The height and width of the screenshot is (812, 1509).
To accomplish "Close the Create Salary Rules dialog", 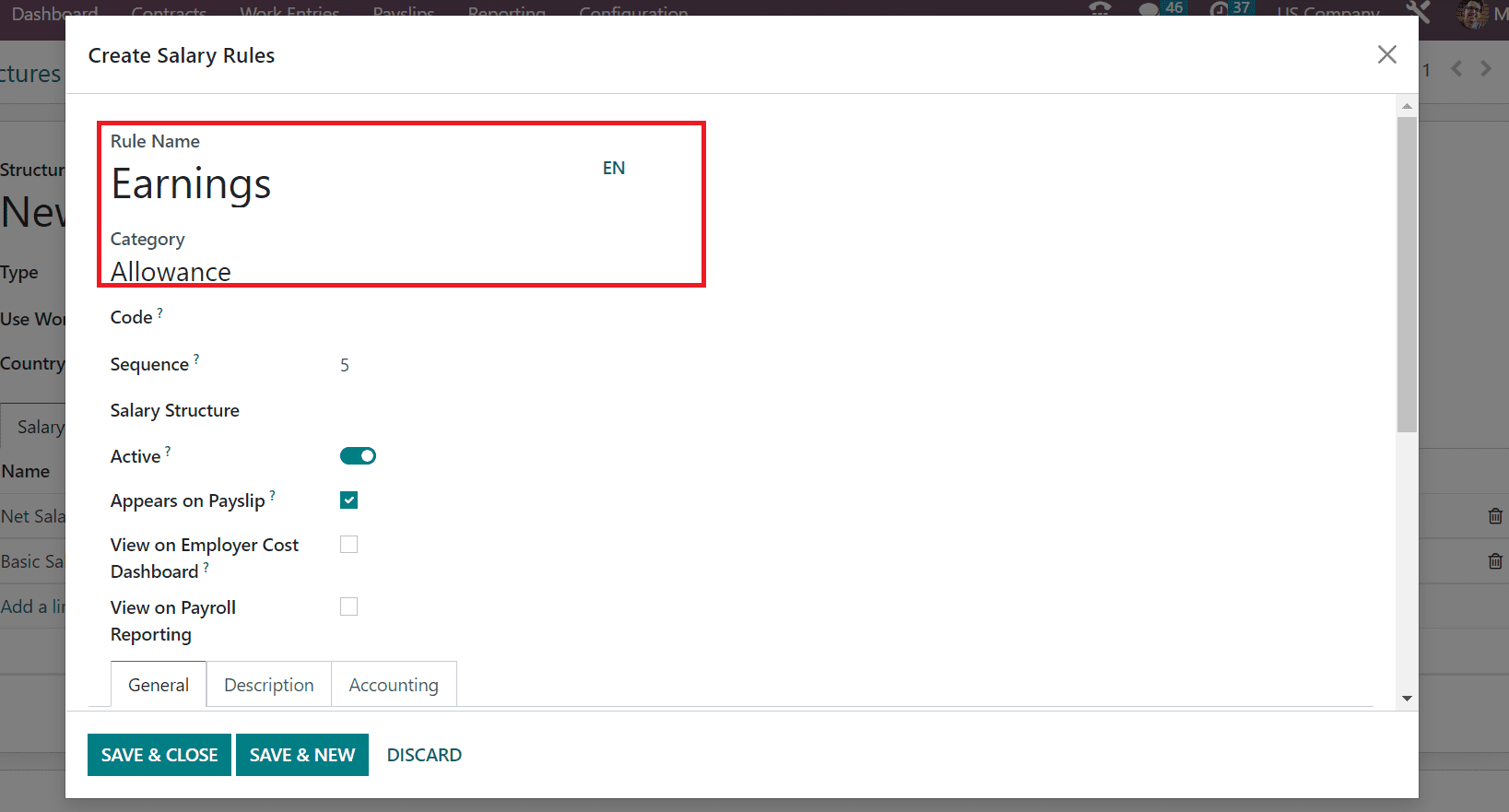I will pyautogui.click(x=1387, y=54).
